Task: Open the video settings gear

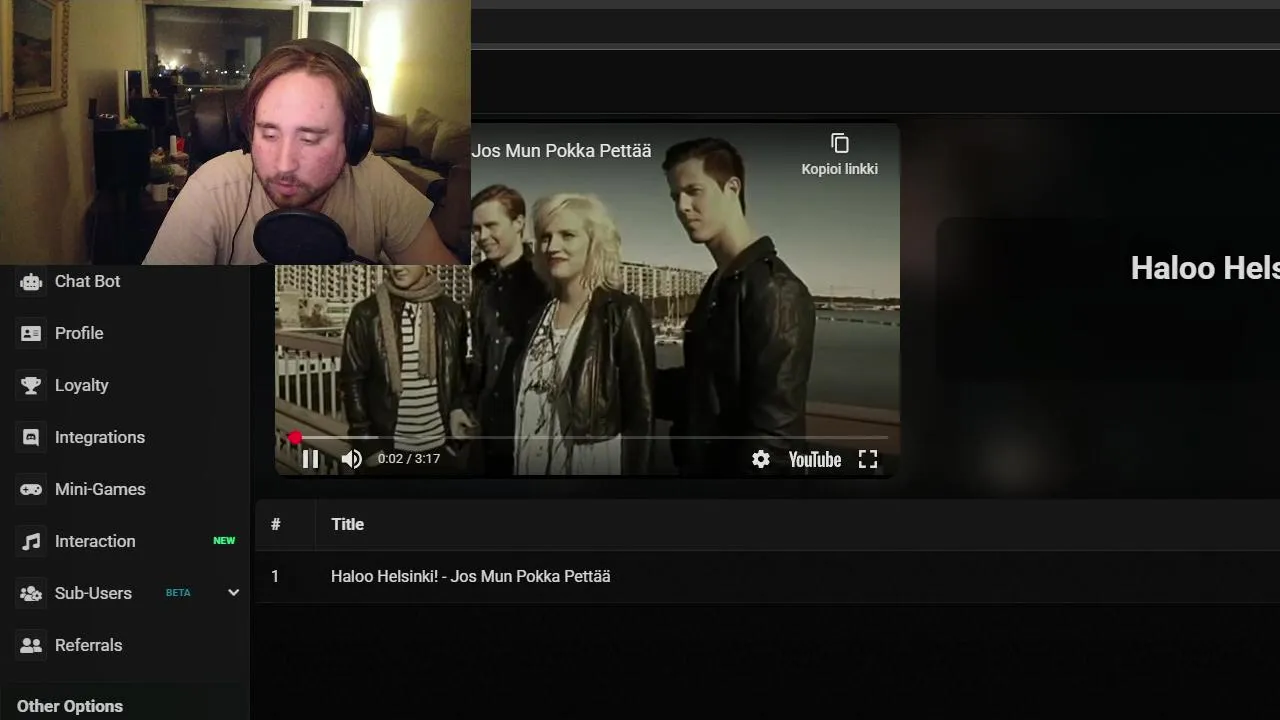Action: pyautogui.click(x=761, y=459)
